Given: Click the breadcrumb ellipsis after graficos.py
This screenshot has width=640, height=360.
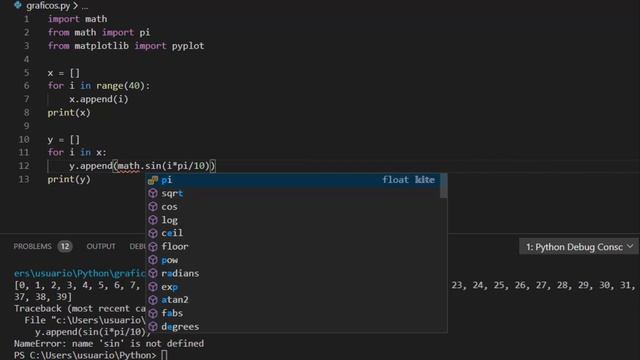Looking at the screenshot, I should point(84,6).
